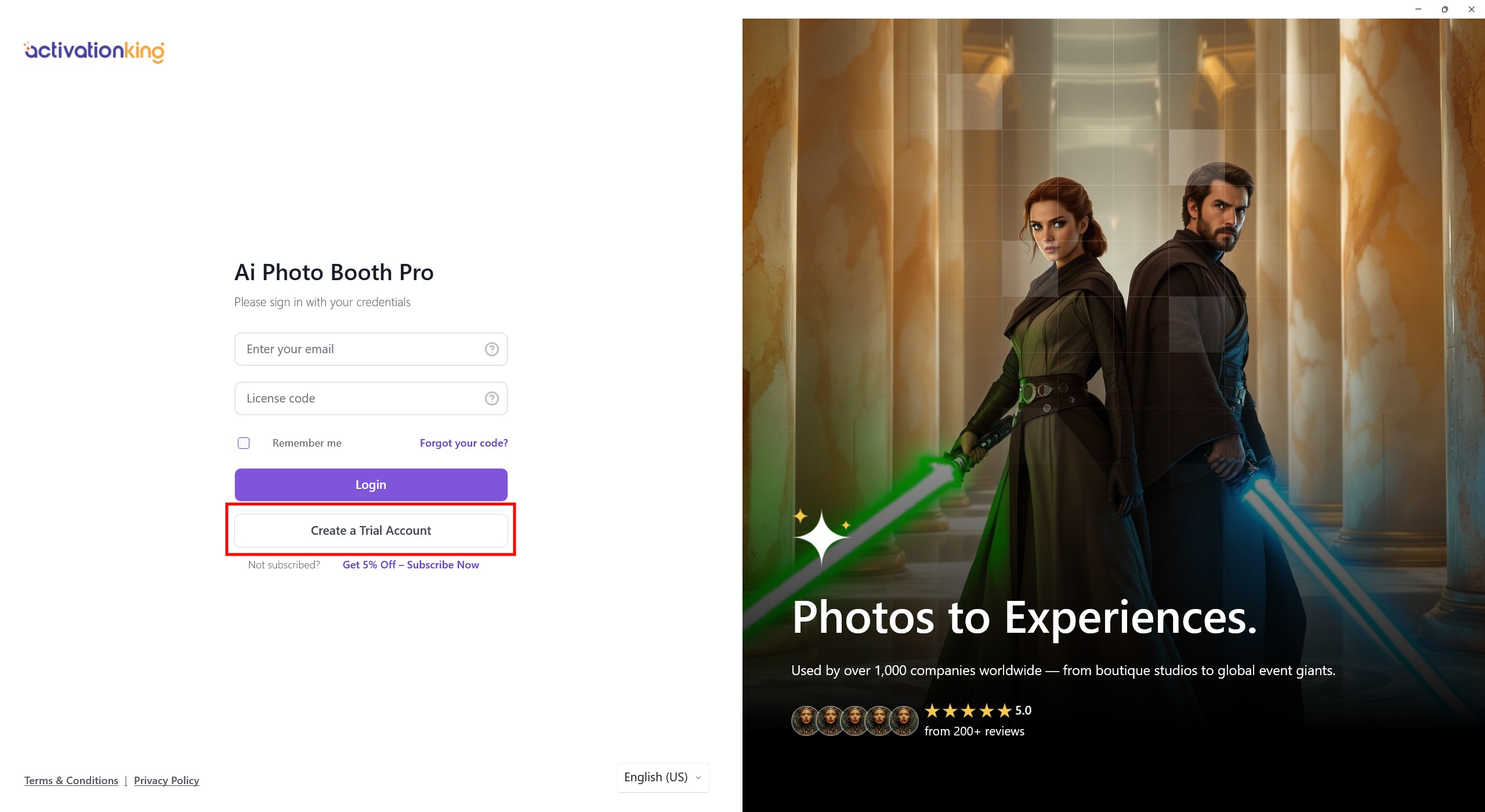Click the language dropdown chevron arrow

tap(698, 778)
